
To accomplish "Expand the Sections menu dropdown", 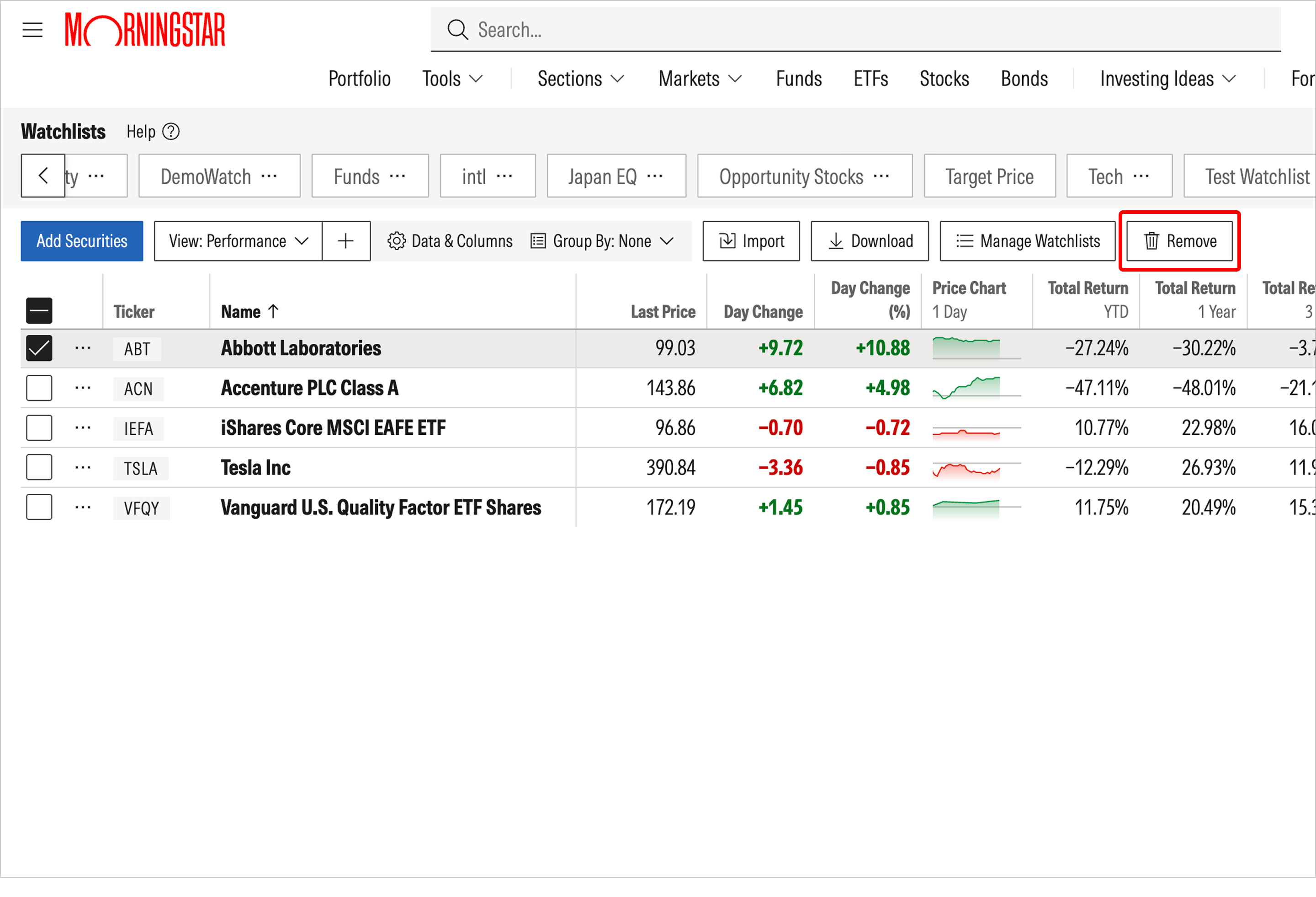I will click(x=580, y=79).
